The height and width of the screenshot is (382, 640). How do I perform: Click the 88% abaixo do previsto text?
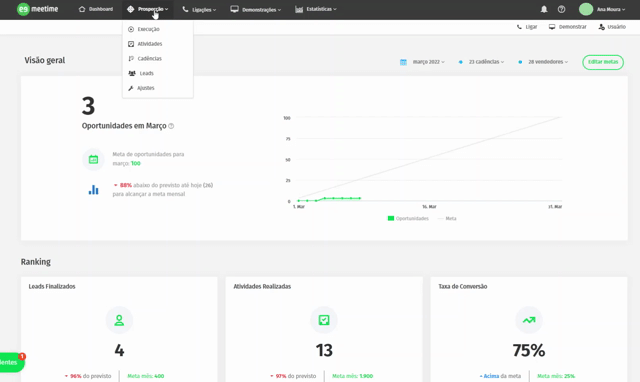[x=163, y=189]
